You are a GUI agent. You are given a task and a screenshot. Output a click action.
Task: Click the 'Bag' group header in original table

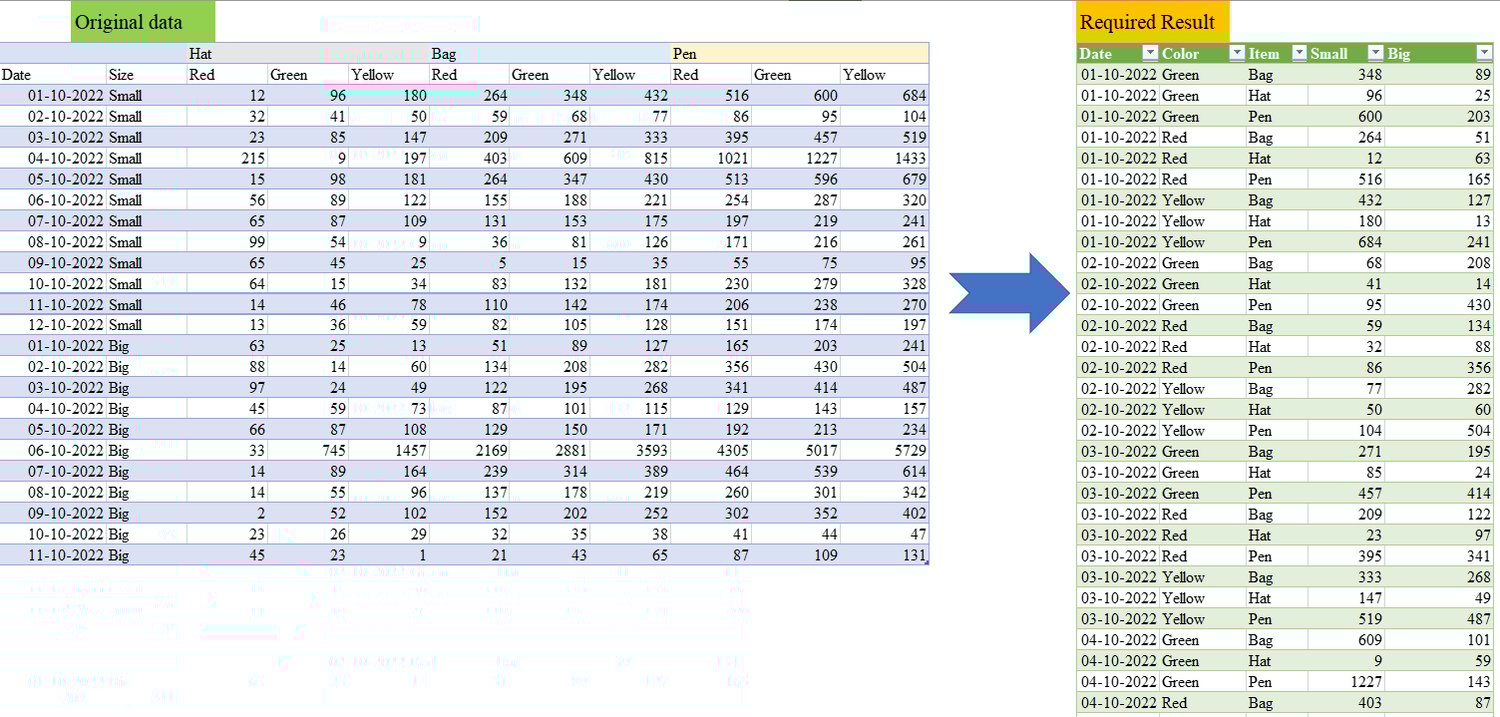549,53
